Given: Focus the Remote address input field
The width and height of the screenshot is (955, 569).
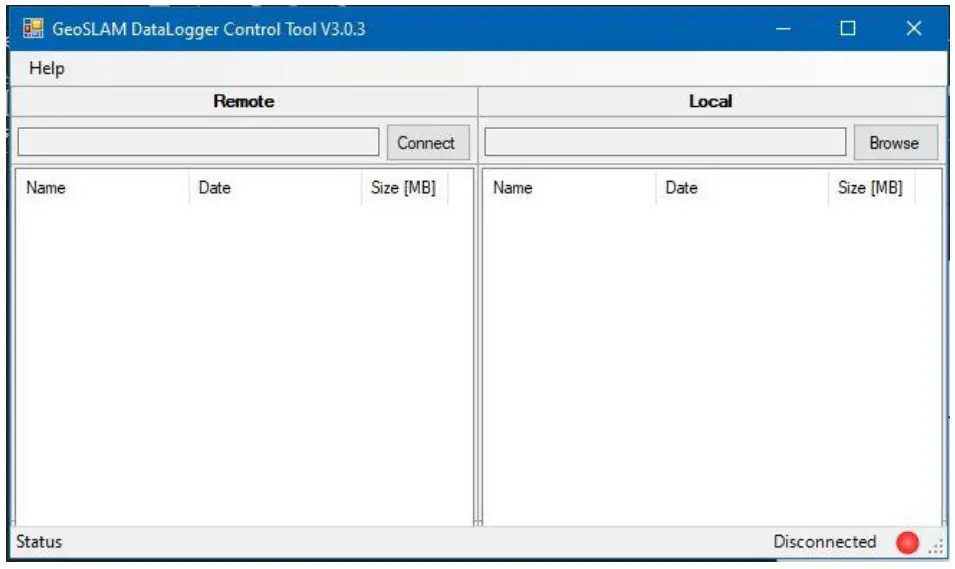Looking at the screenshot, I should (198, 142).
